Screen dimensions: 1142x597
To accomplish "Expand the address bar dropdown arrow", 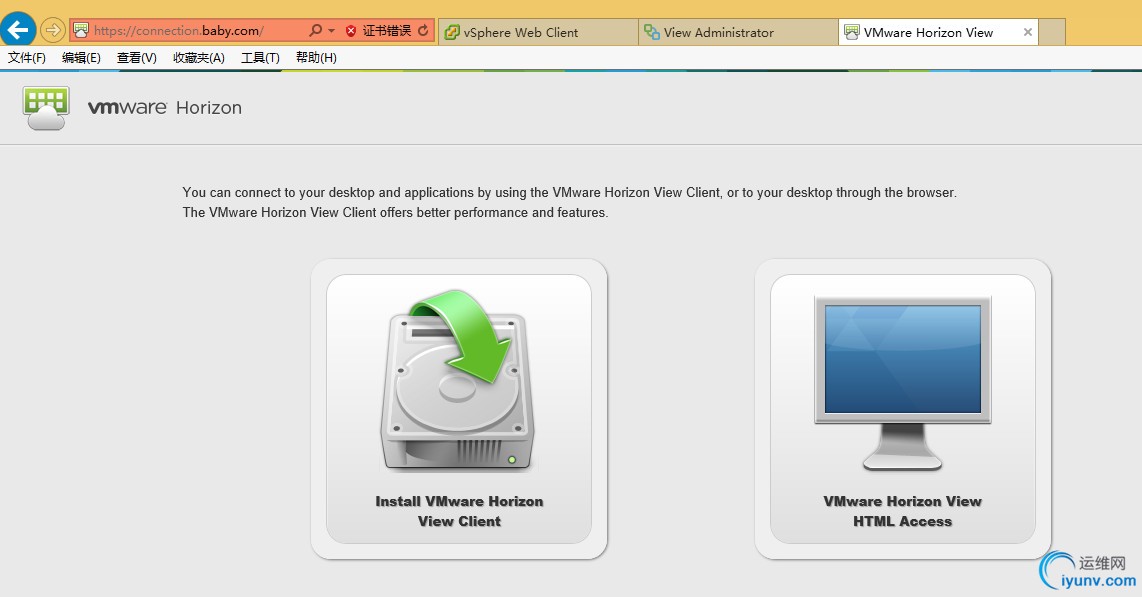I will [x=331, y=31].
